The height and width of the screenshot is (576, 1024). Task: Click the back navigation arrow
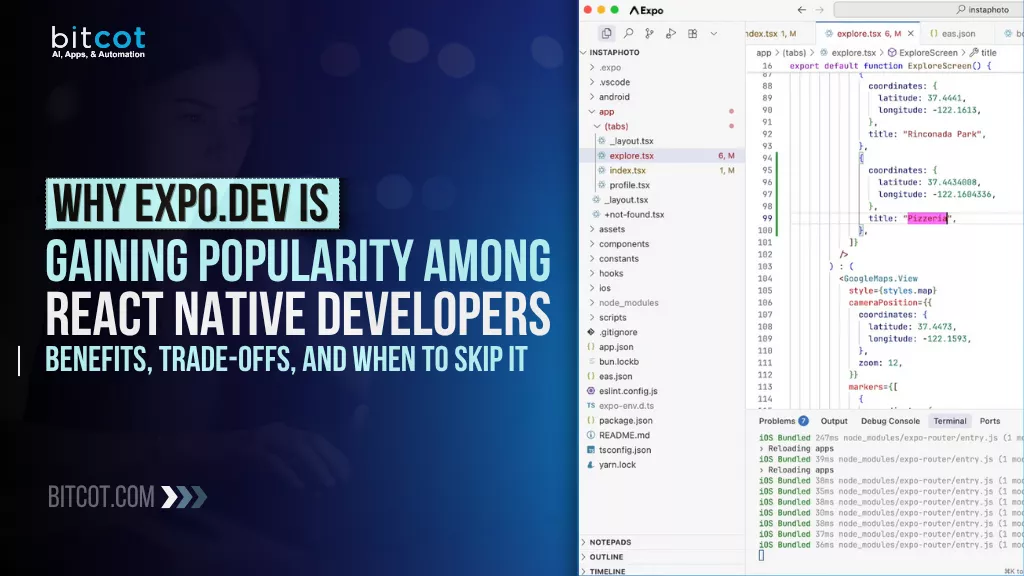pos(801,10)
